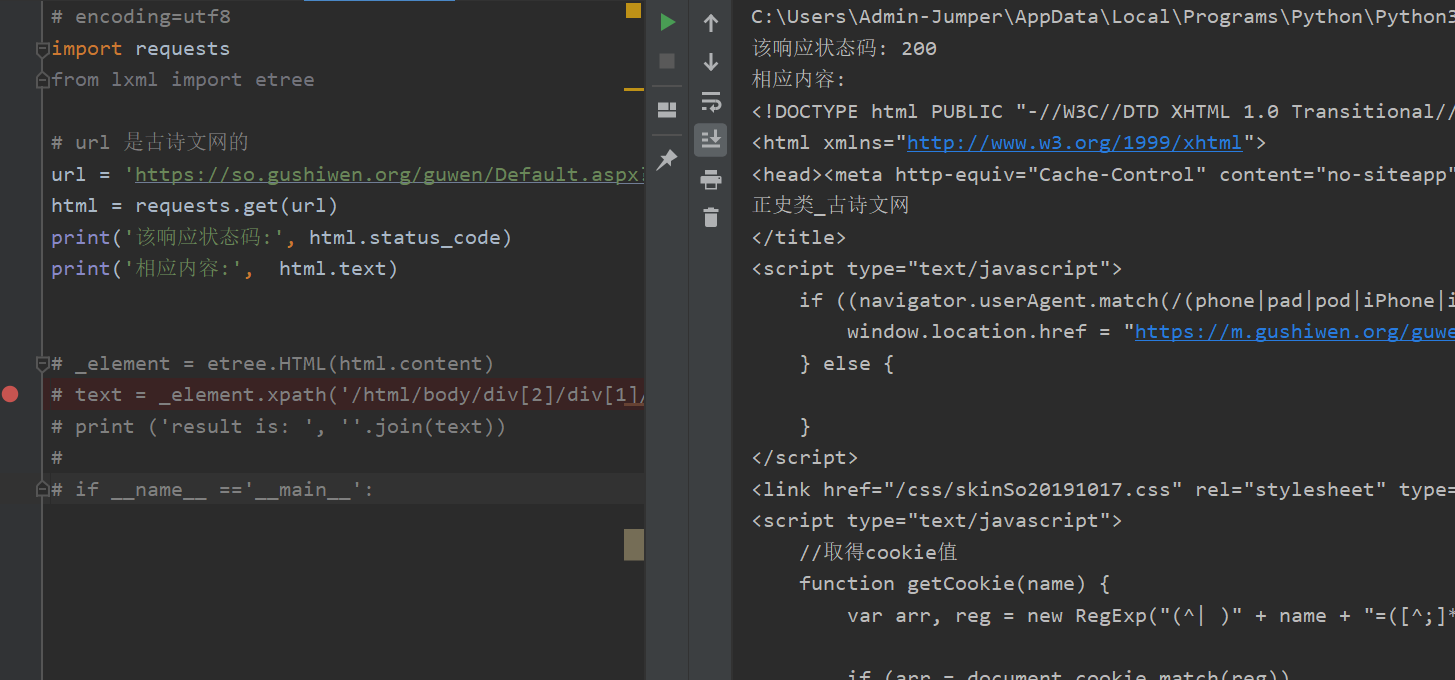Click the restore layout icon in run toolbar
1455x680 pixels.
(667, 110)
